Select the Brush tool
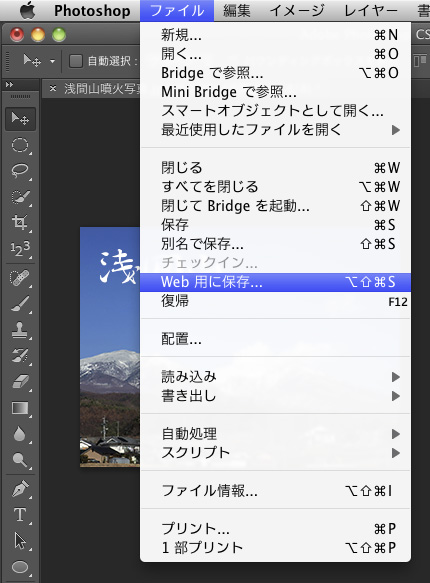 20,303
